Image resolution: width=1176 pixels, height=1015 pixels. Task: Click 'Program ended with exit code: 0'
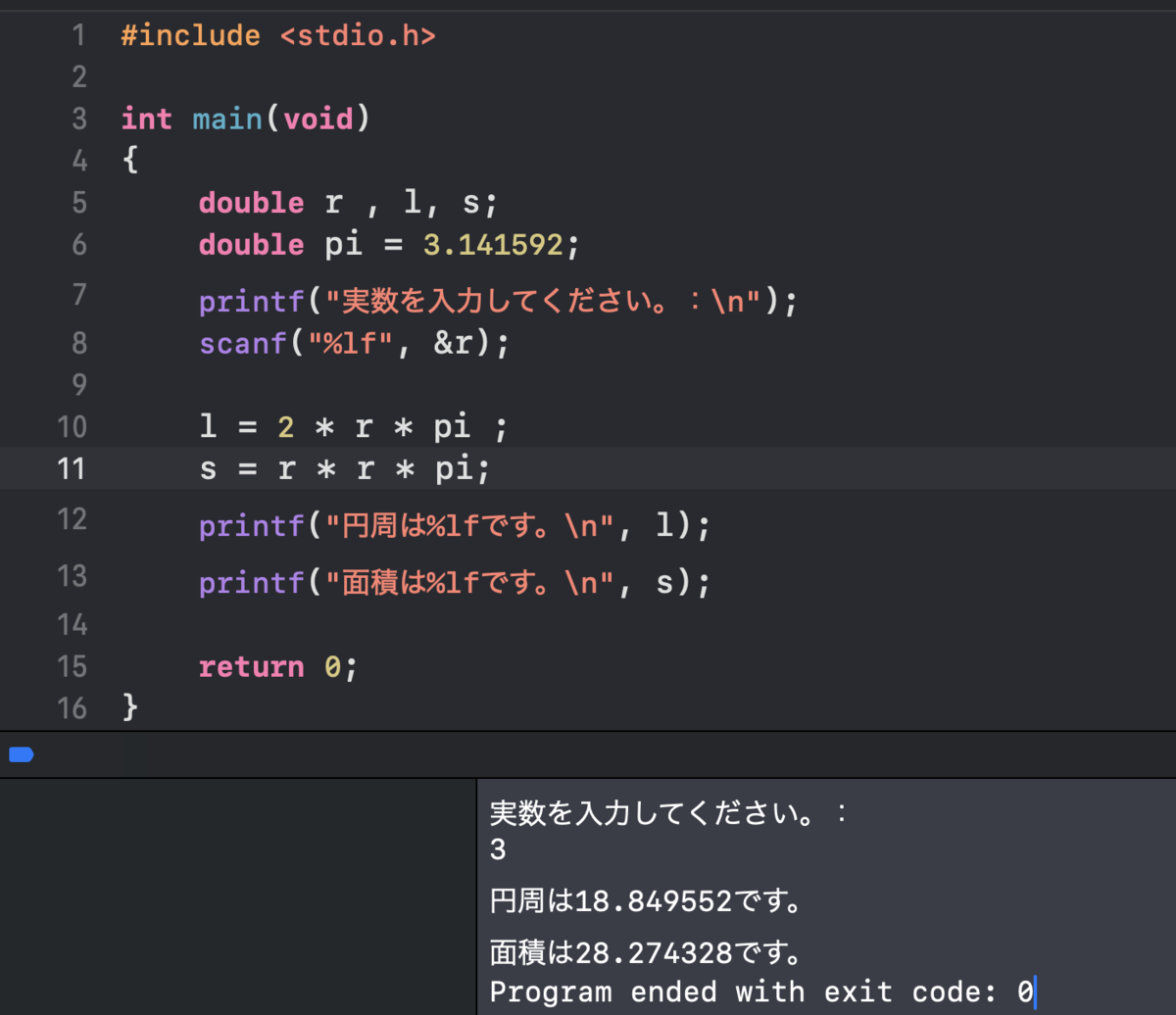pyautogui.click(x=761, y=992)
